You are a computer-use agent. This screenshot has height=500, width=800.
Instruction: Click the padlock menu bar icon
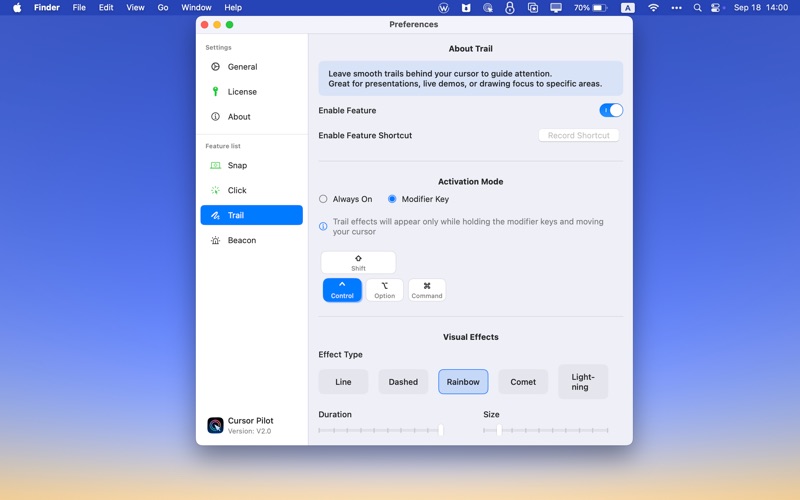(510, 8)
